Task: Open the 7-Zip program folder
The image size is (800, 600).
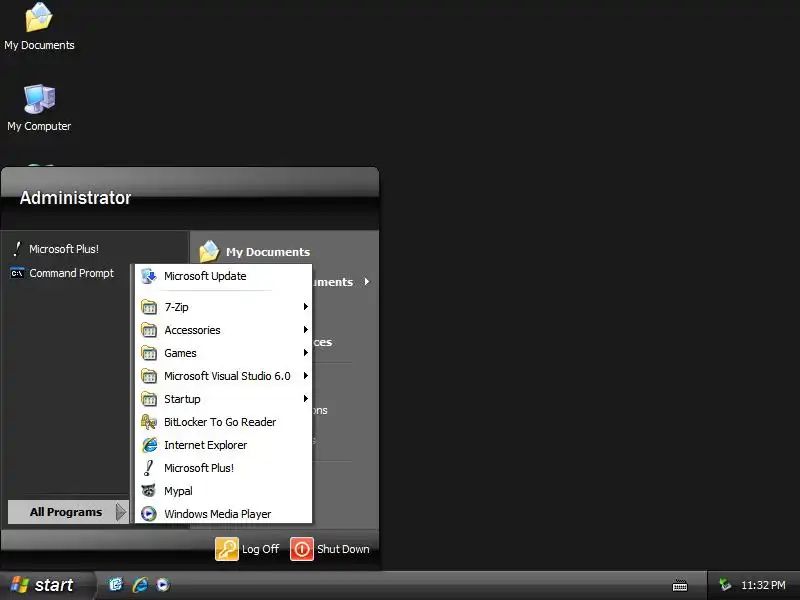Action: tap(223, 307)
